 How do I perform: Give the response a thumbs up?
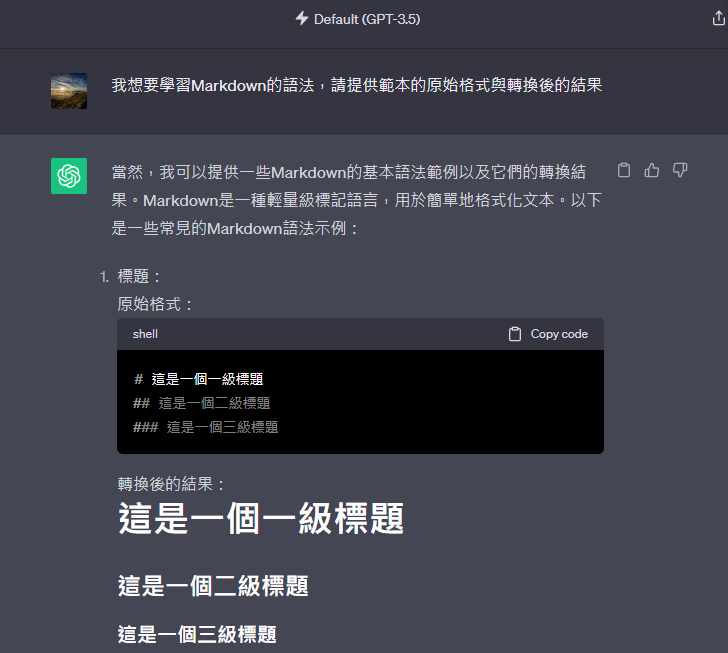(x=651, y=170)
